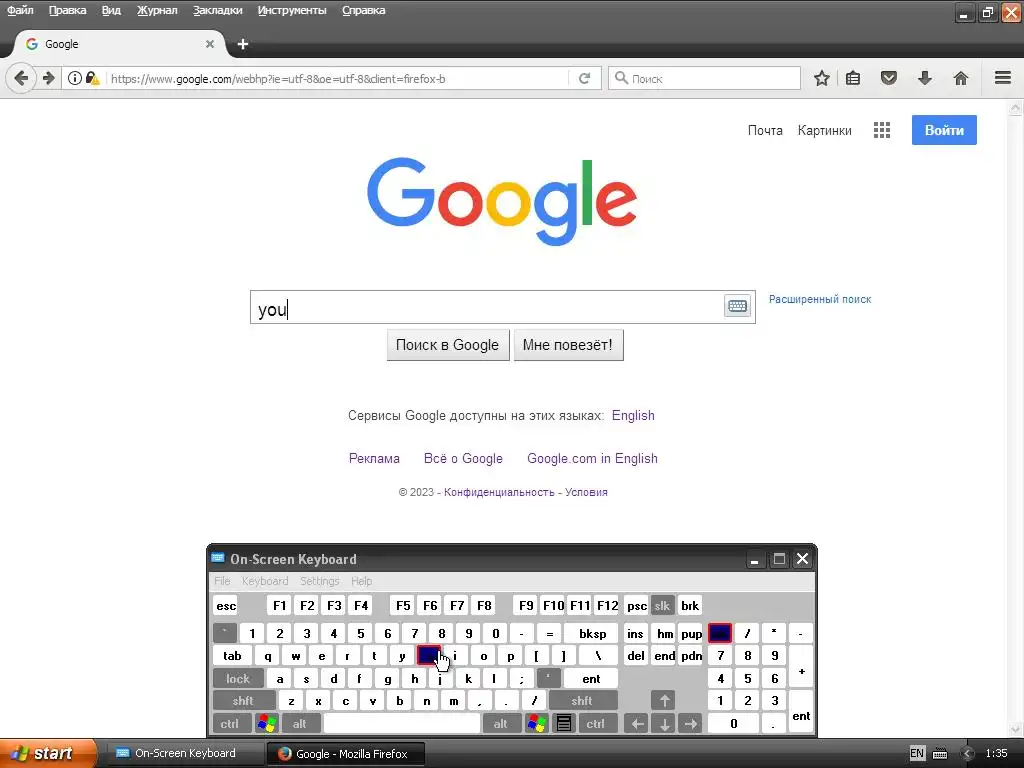Close the Google tab
This screenshot has width=1024, height=768.
tap(210, 44)
